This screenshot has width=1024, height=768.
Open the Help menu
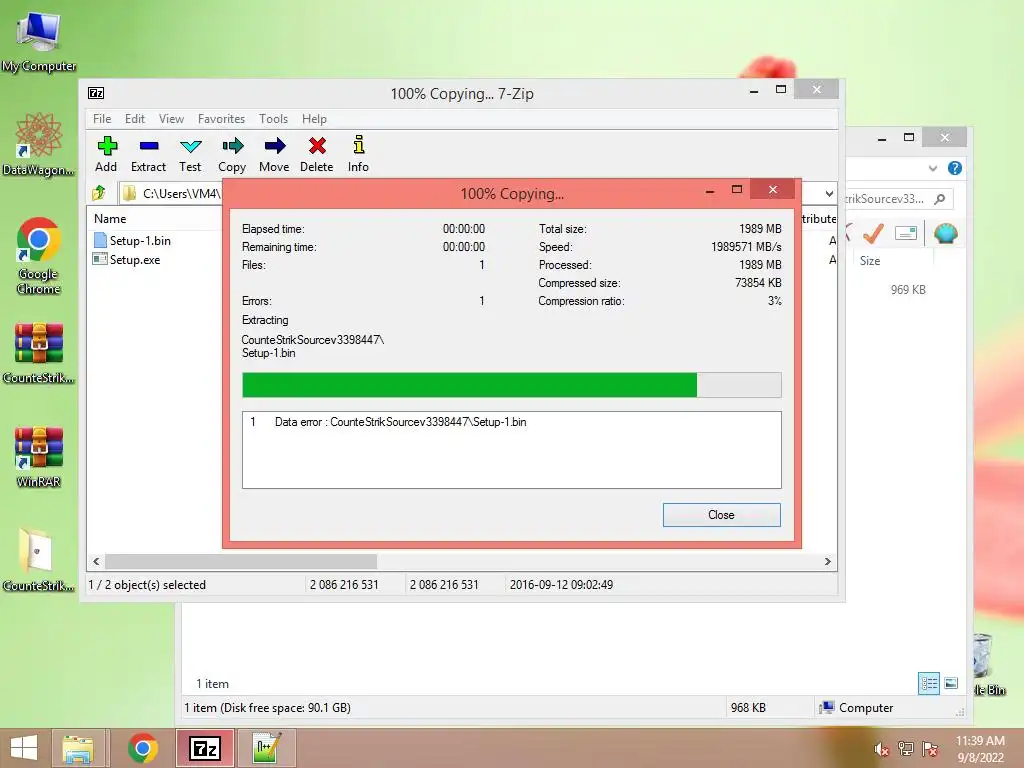pyautogui.click(x=314, y=119)
